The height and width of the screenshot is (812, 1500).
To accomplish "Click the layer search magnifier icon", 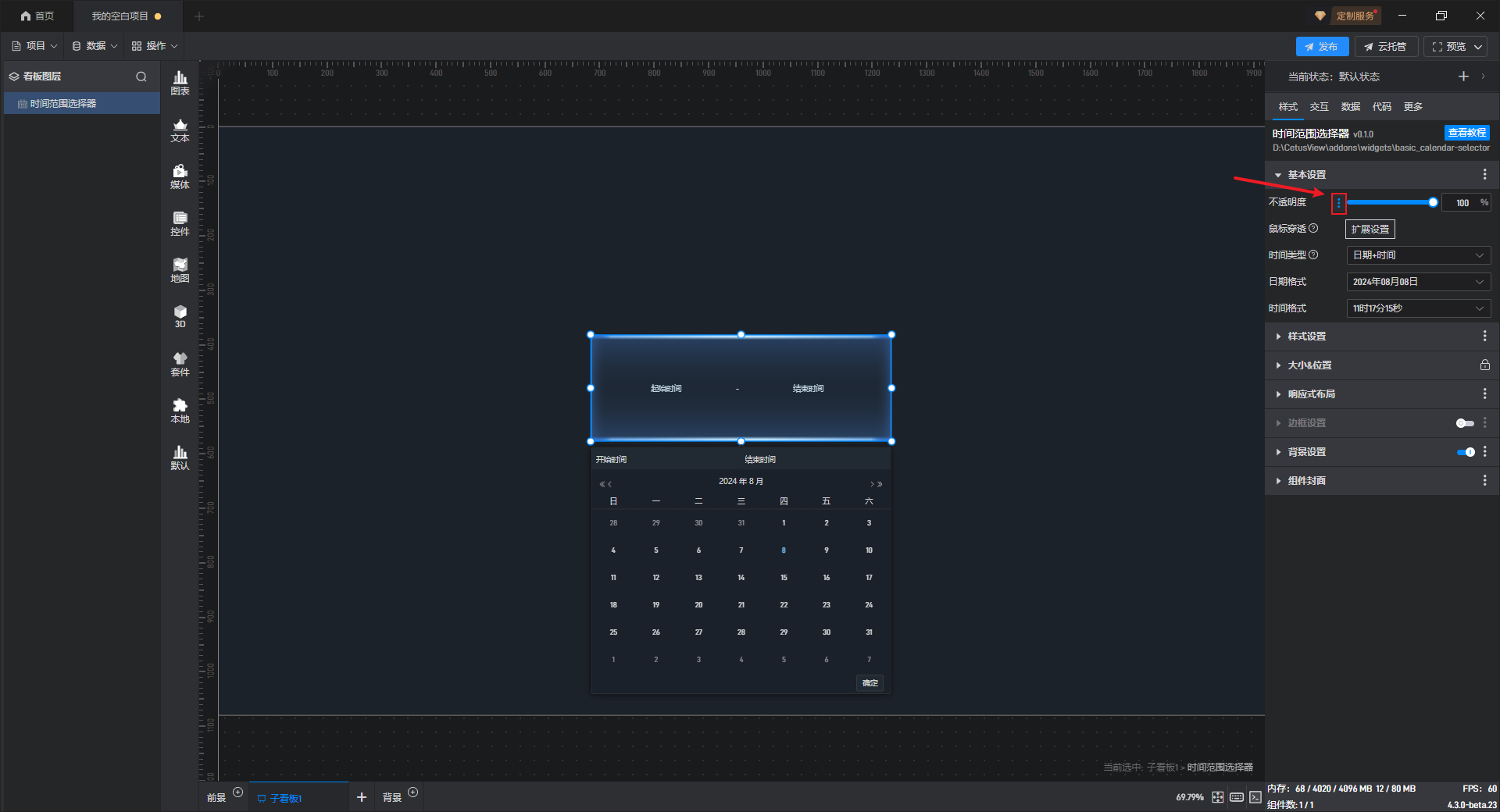I will click(x=141, y=77).
